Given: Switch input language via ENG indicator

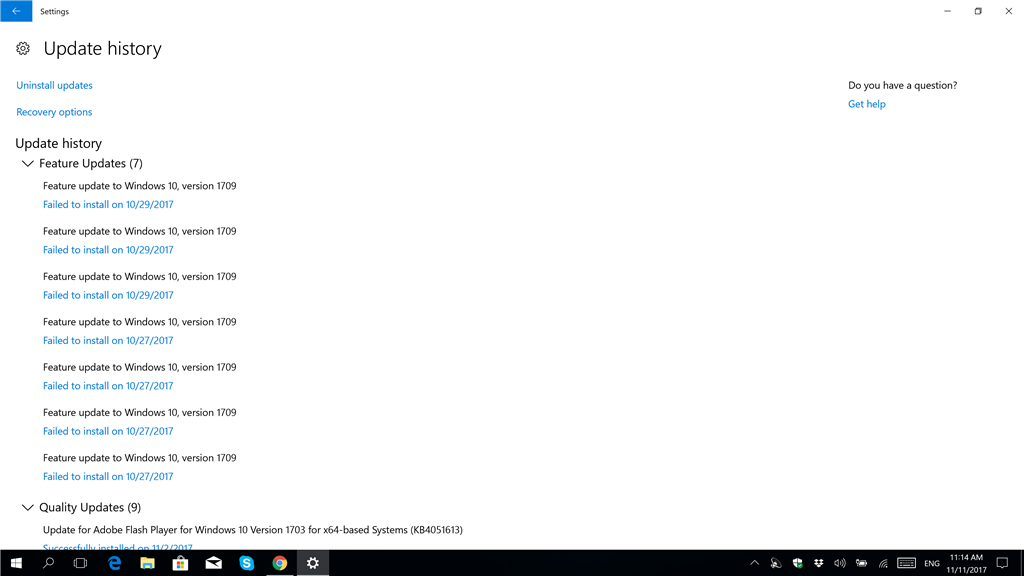Looking at the screenshot, I should coord(932,563).
